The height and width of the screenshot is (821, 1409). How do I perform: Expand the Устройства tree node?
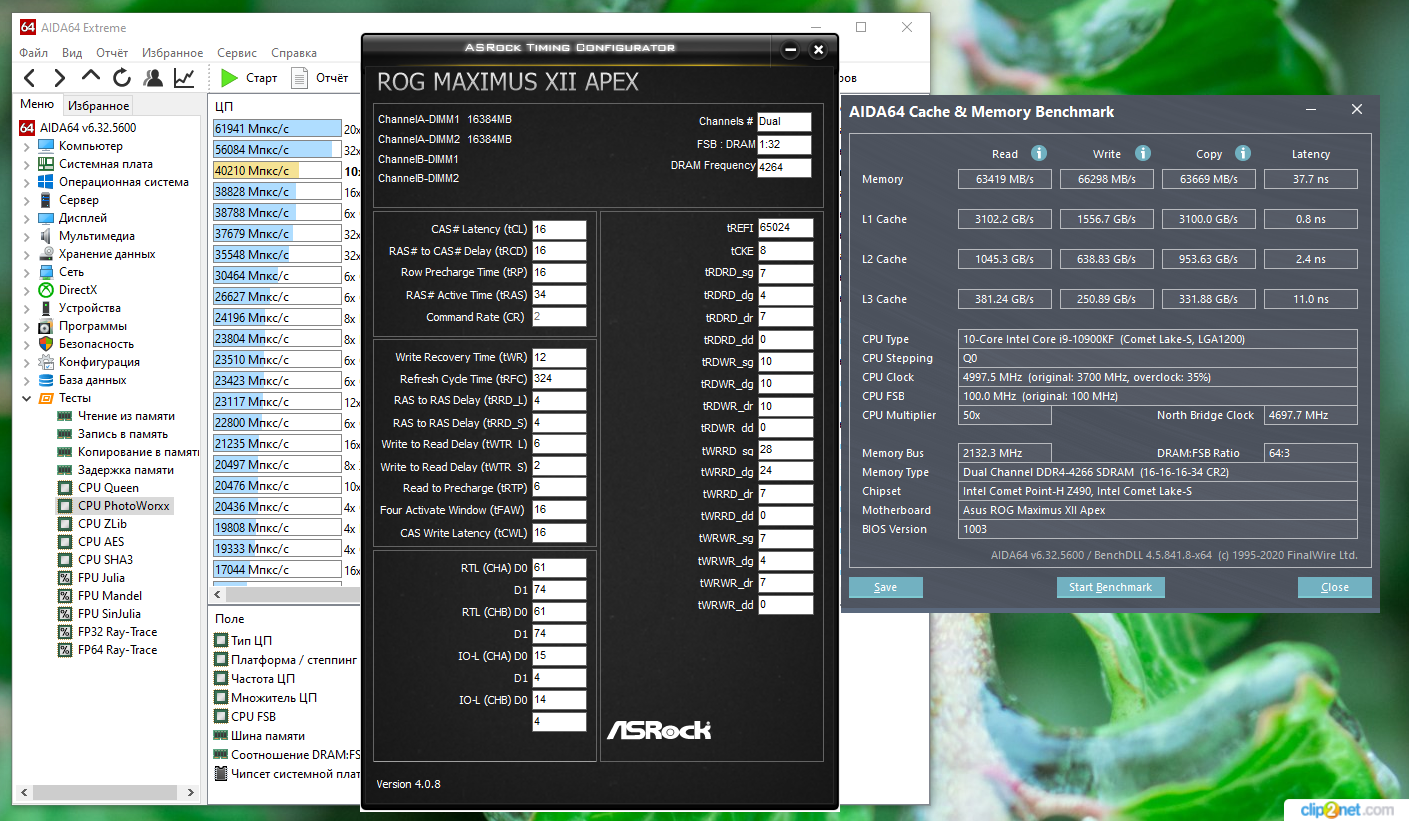(27, 308)
